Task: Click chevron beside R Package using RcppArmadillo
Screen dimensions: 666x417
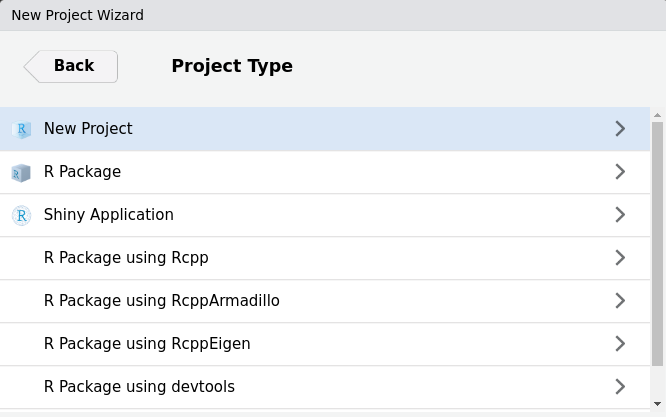Action: tap(620, 301)
